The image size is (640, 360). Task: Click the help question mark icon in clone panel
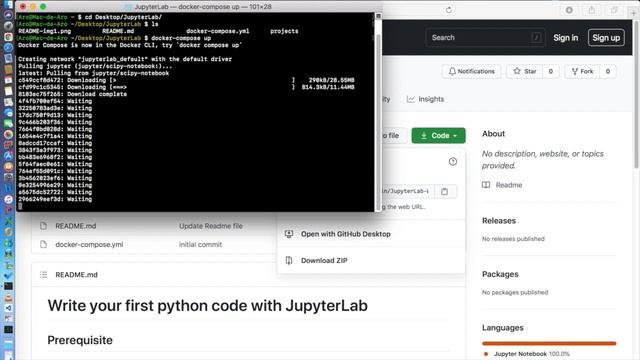(453, 162)
